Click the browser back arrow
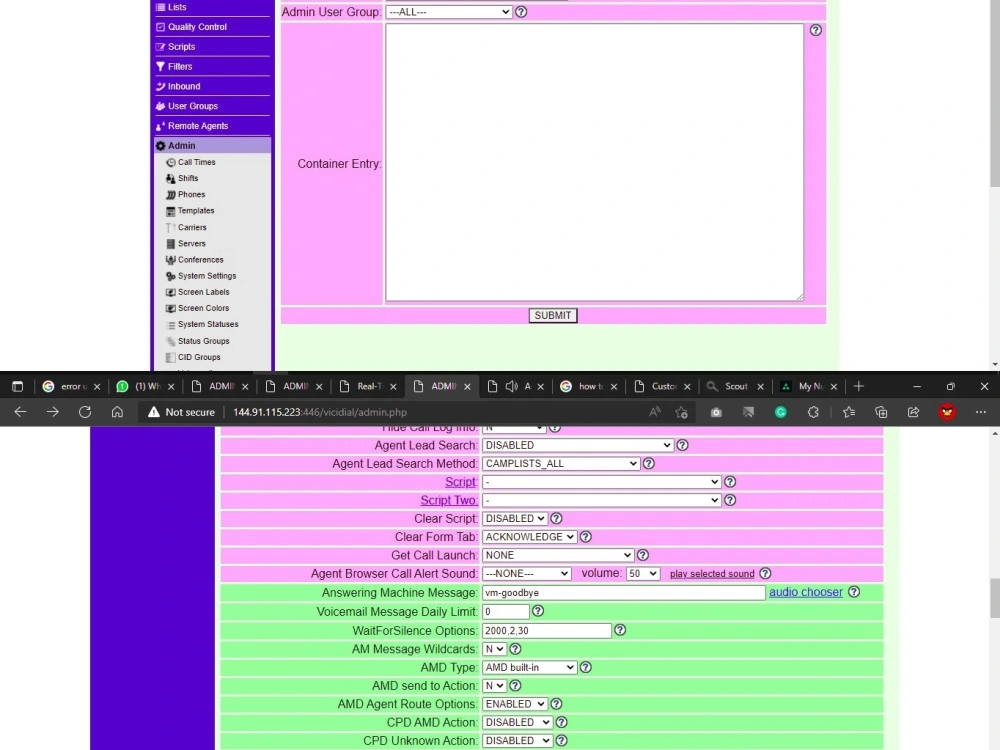The height and width of the screenshot is (750, 1000). (x=20, y=412)
